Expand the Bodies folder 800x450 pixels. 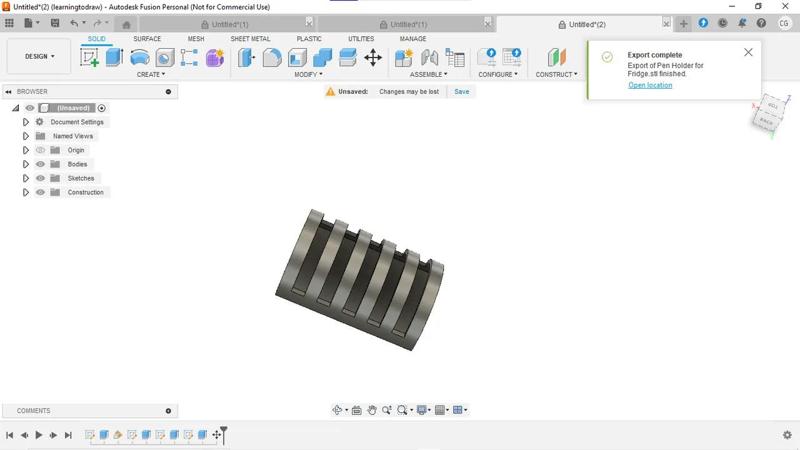(x=26, y=164)
